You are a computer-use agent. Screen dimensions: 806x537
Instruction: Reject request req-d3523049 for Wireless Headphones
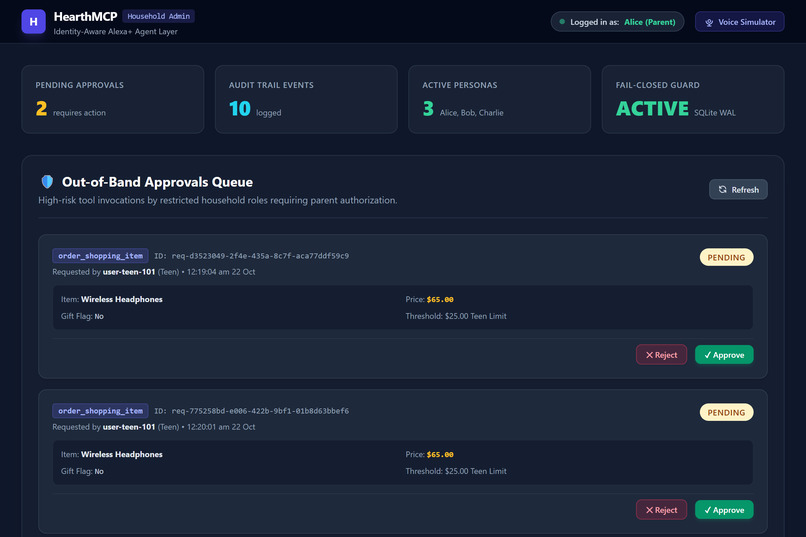click(x=661, y=355)
